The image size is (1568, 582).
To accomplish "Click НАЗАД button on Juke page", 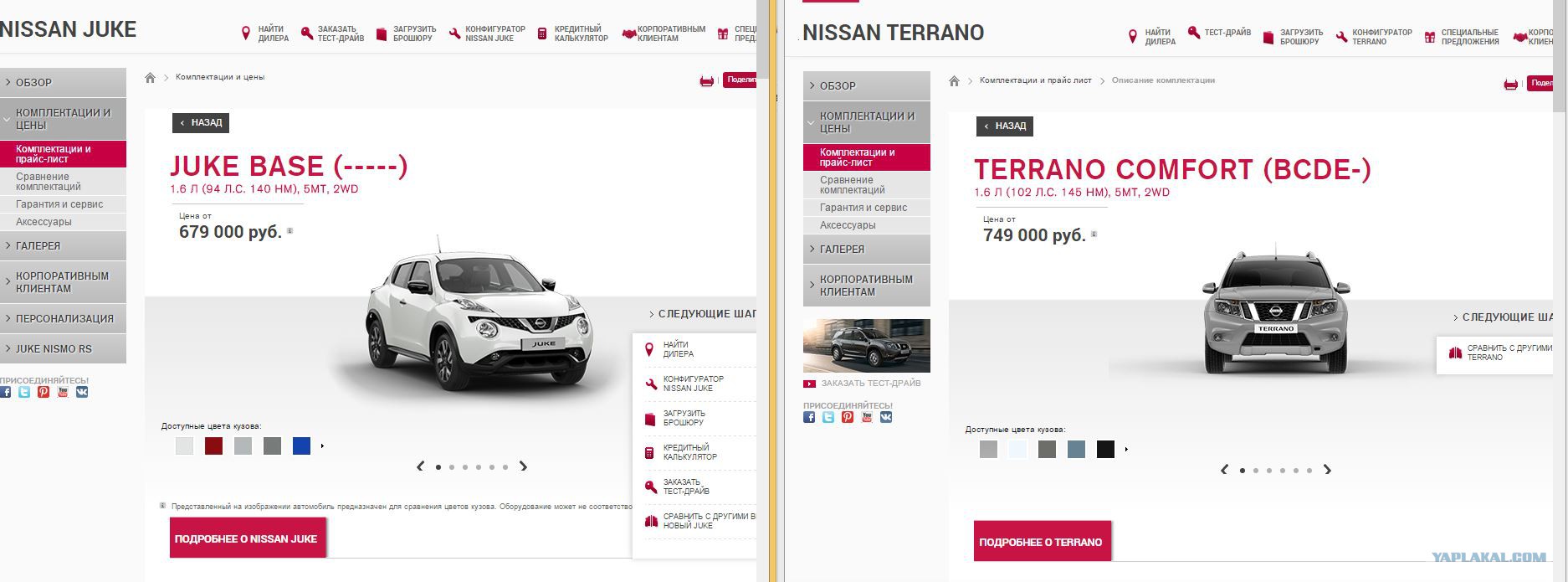I will (201, 122).
